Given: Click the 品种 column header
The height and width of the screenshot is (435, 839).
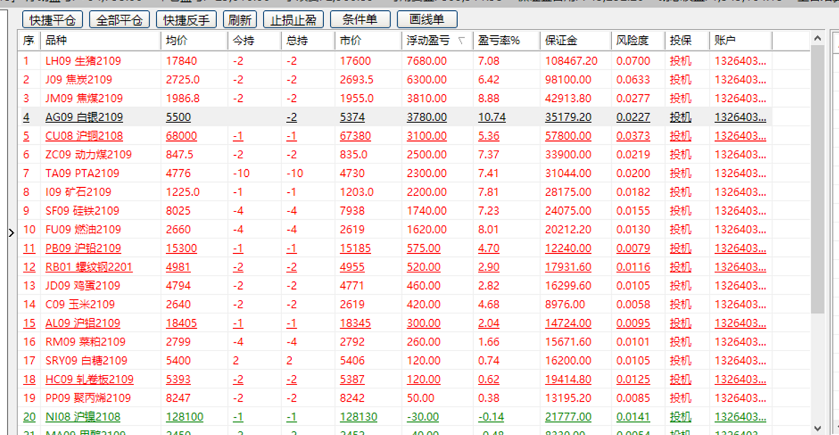Looking at the screenshot, I should [x=100, y=41].
